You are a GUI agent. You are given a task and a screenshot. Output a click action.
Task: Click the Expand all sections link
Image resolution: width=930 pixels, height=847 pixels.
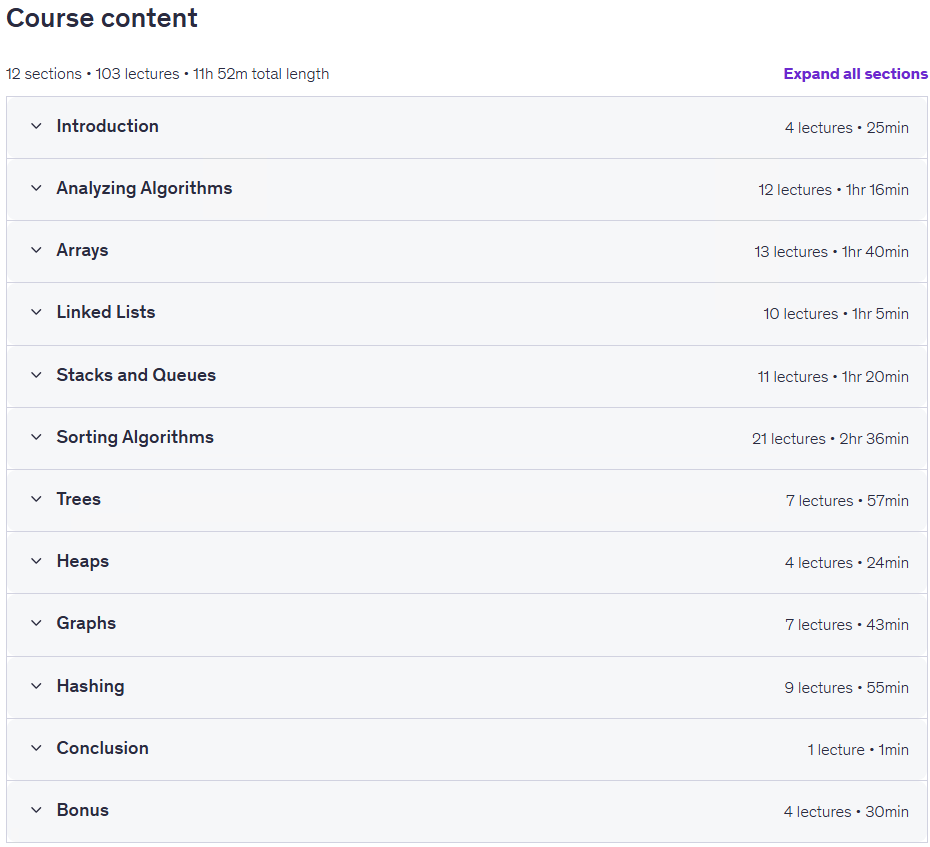point(855,74)
